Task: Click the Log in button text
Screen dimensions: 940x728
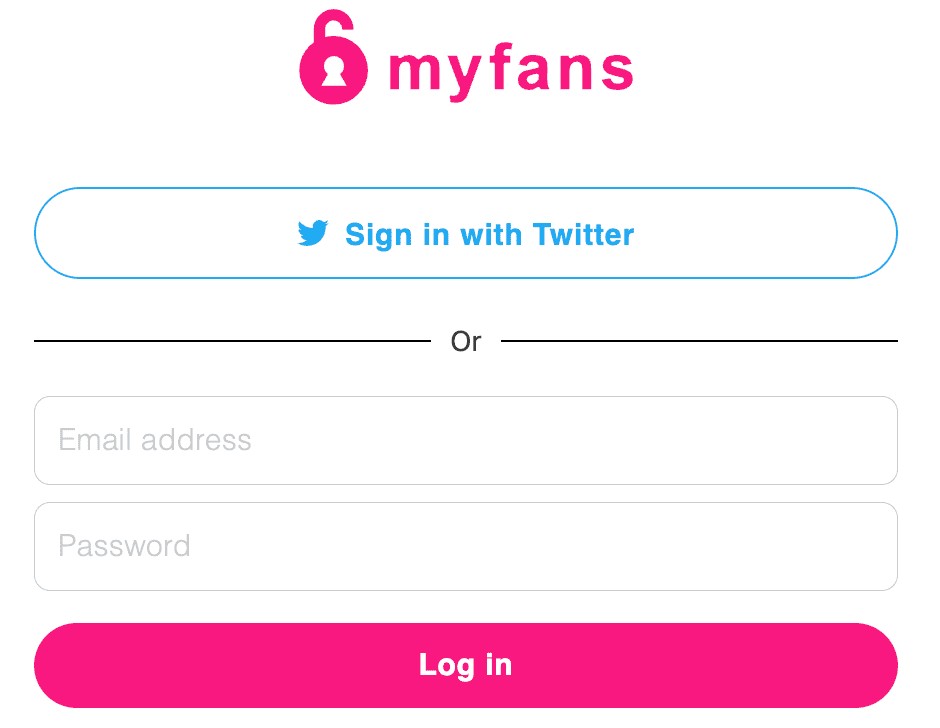Action: tap(466, 664)
